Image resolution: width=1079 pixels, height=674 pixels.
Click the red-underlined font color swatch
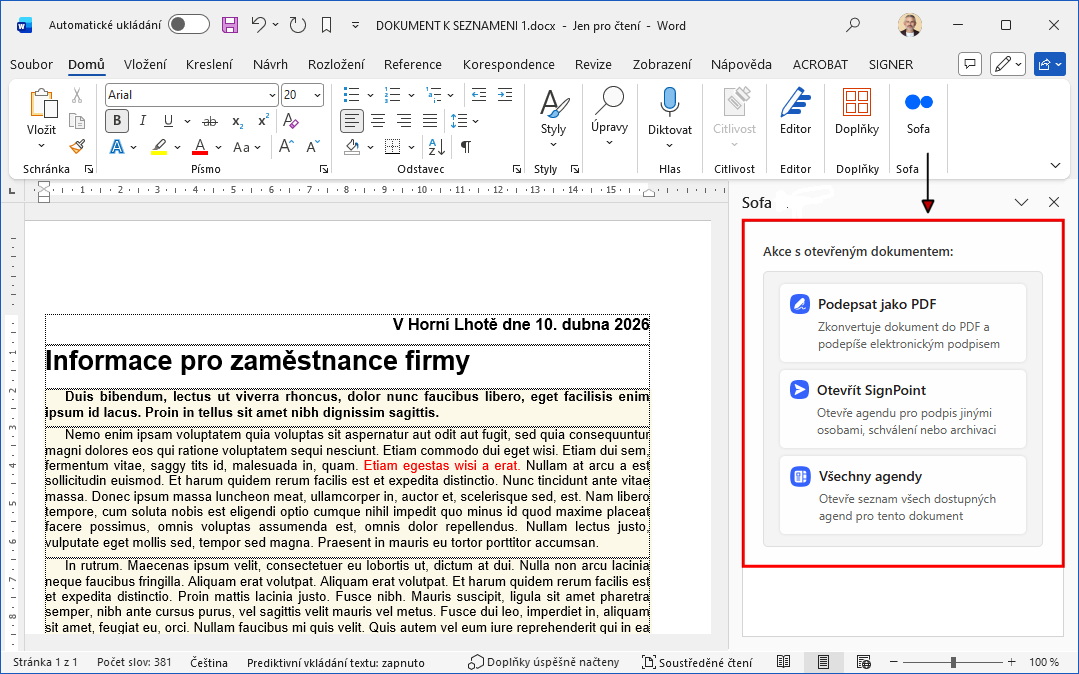[x=199, y=147]
